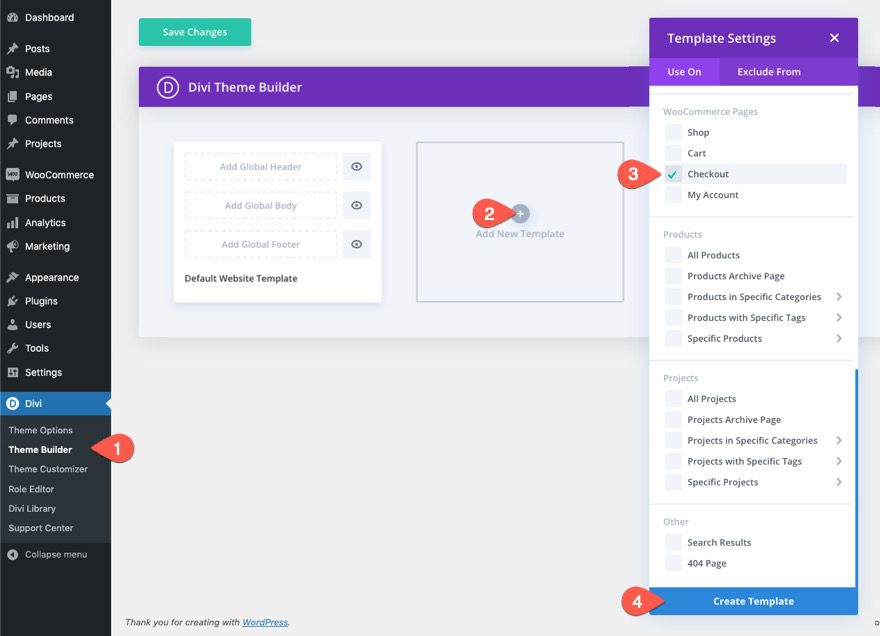Image resolution: width=880 pixels, height=636 pixels.
Task: Click the Create Template button
Action: pos(753,601)
